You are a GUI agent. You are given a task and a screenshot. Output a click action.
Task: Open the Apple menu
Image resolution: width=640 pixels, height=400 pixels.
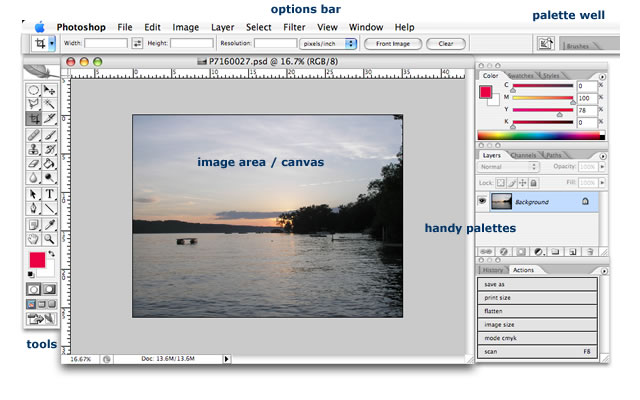40,27
